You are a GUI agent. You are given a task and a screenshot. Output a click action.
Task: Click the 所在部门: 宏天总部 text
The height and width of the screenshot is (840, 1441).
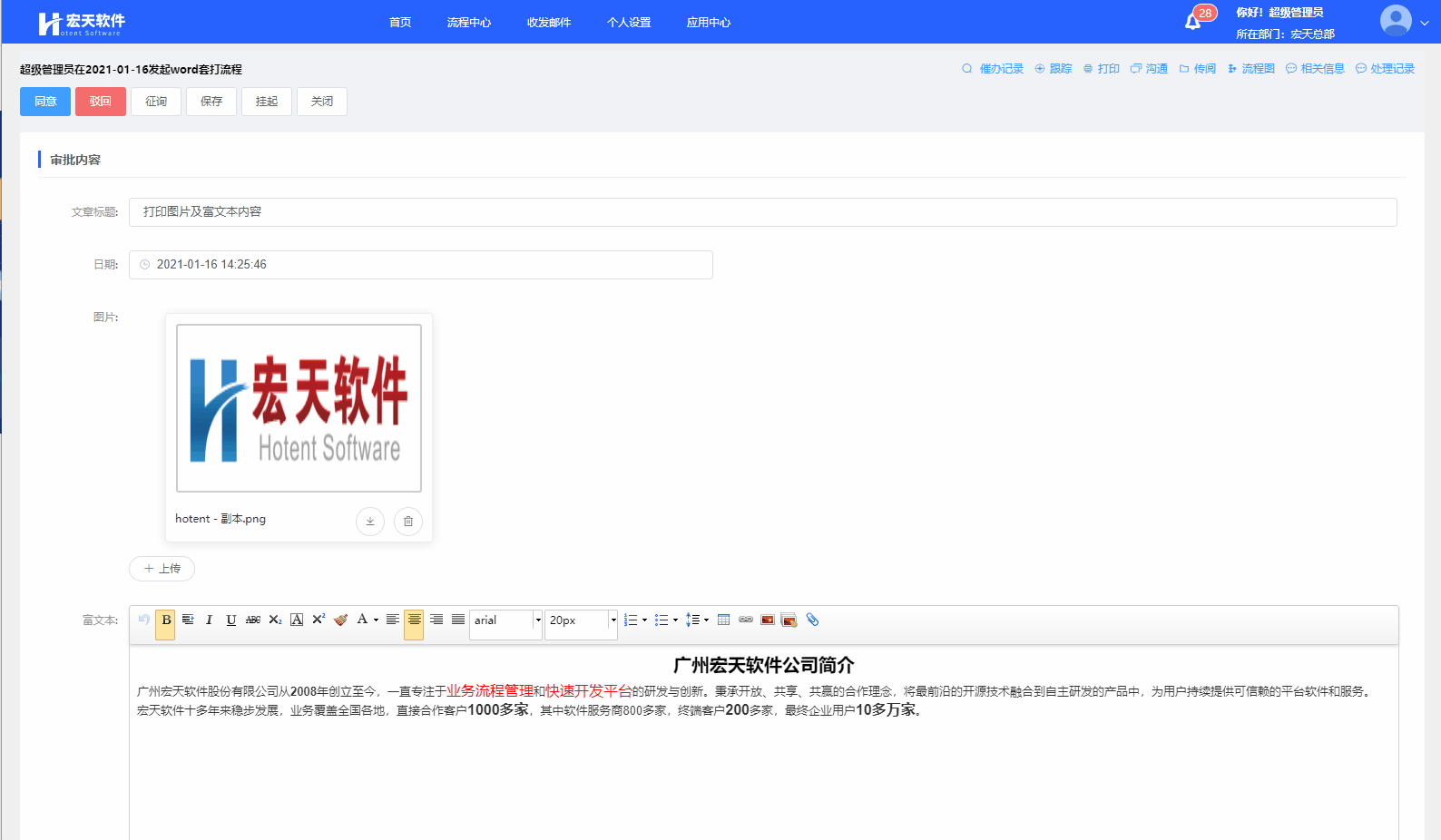(x=1285, y=34)
